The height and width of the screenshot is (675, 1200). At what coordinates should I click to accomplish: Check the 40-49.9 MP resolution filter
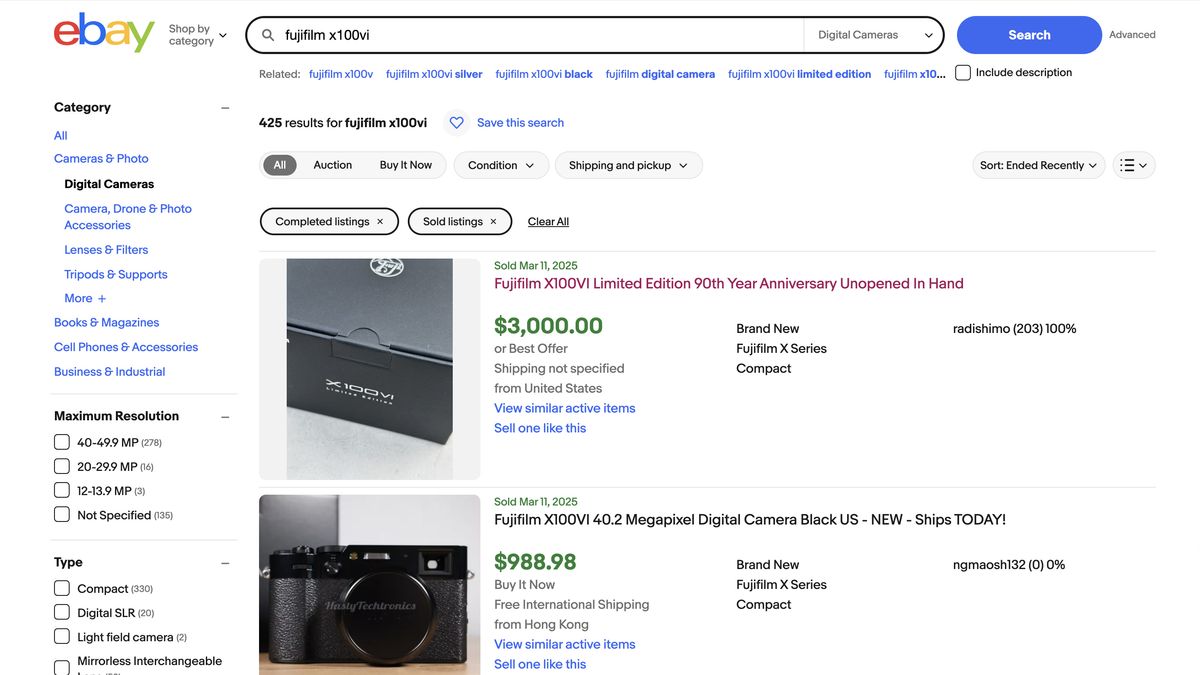62,443
